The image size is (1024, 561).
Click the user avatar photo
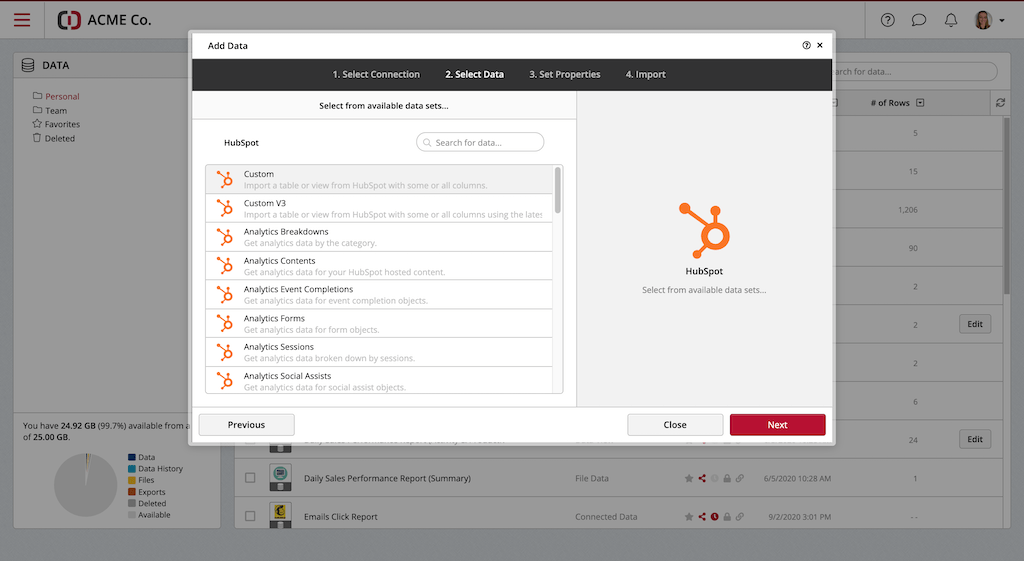[x=983, y=20]
